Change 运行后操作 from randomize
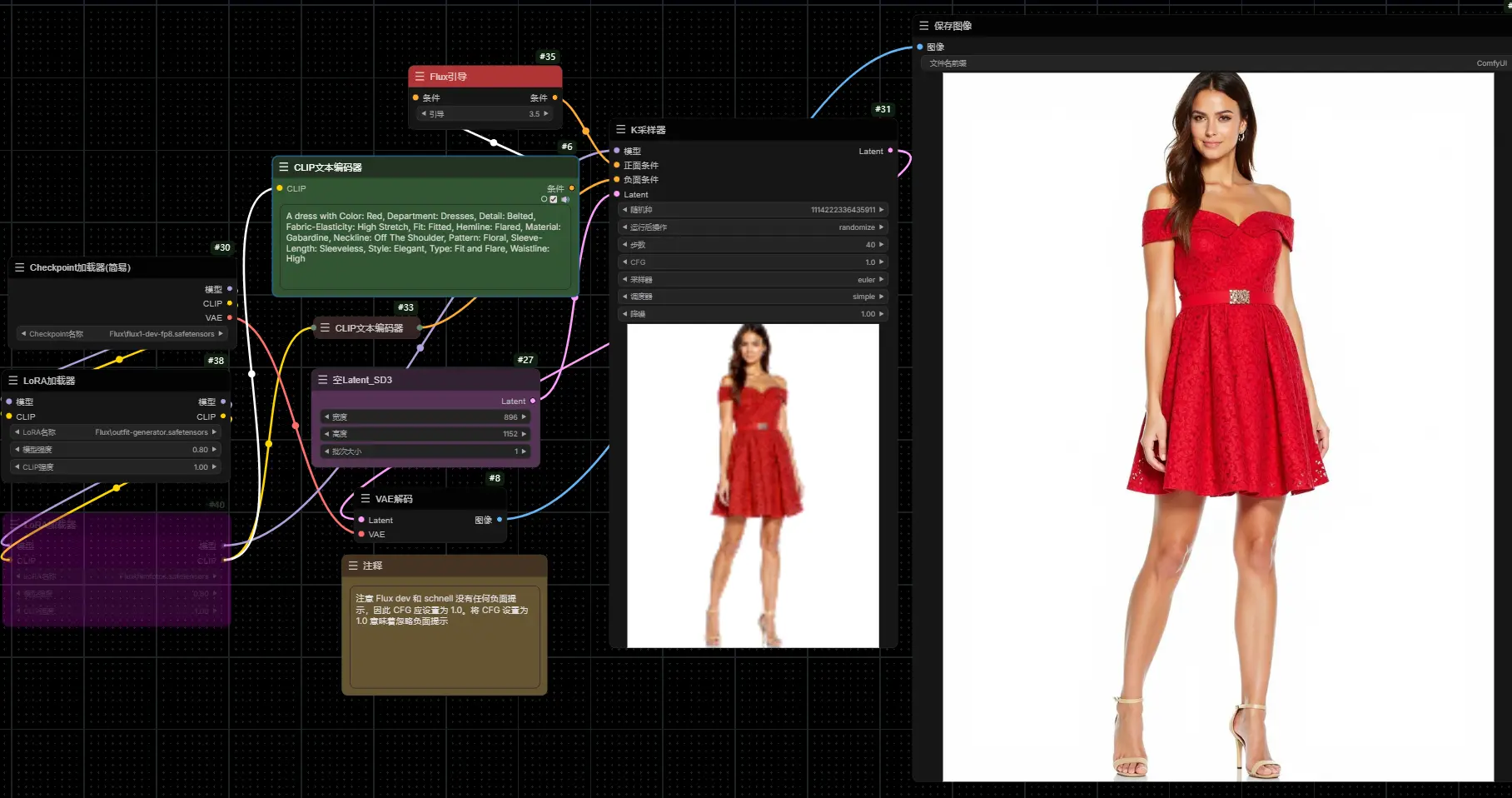This screenshot has height=798, width=1512. [880, 227]
